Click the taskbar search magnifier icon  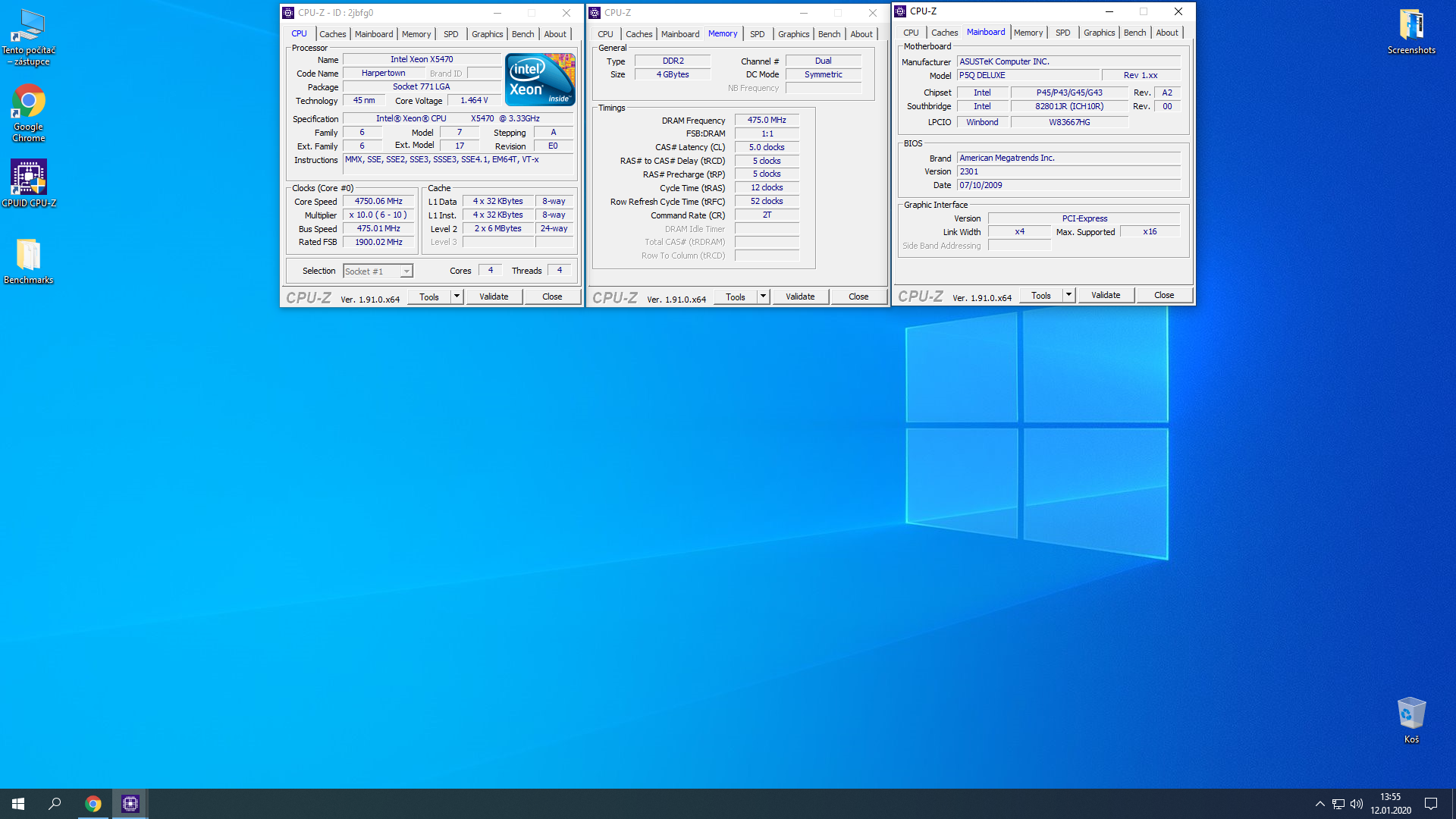click(55, 804)
